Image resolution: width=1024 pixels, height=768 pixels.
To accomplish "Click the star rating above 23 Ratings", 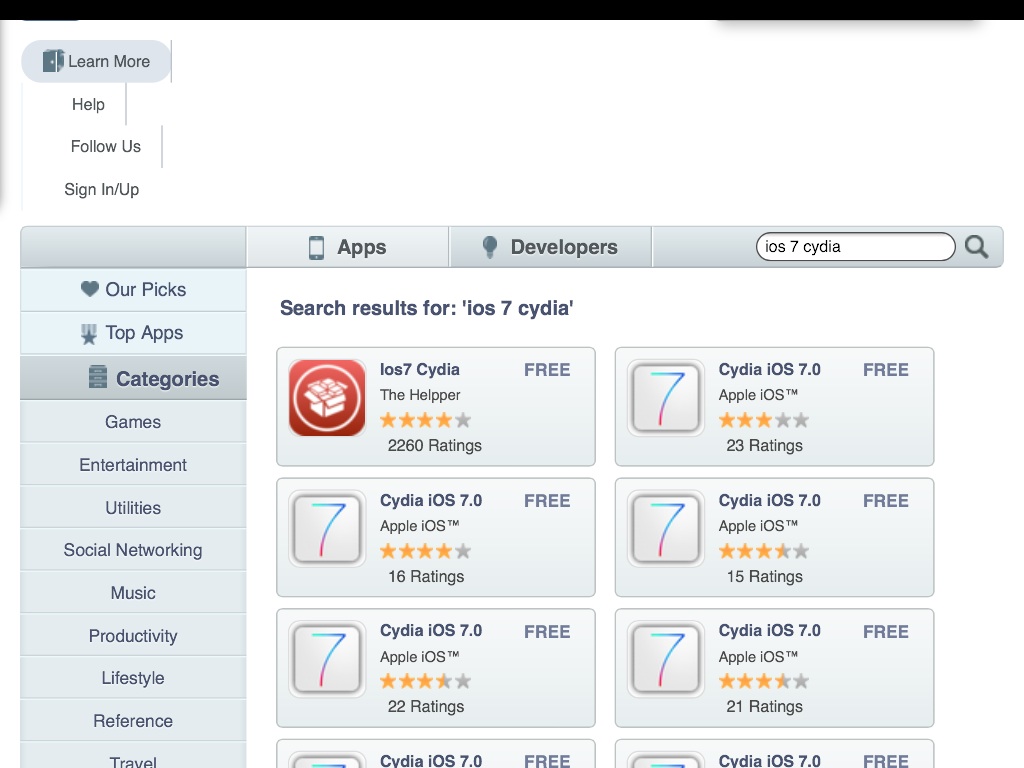I will pos(764,420).
